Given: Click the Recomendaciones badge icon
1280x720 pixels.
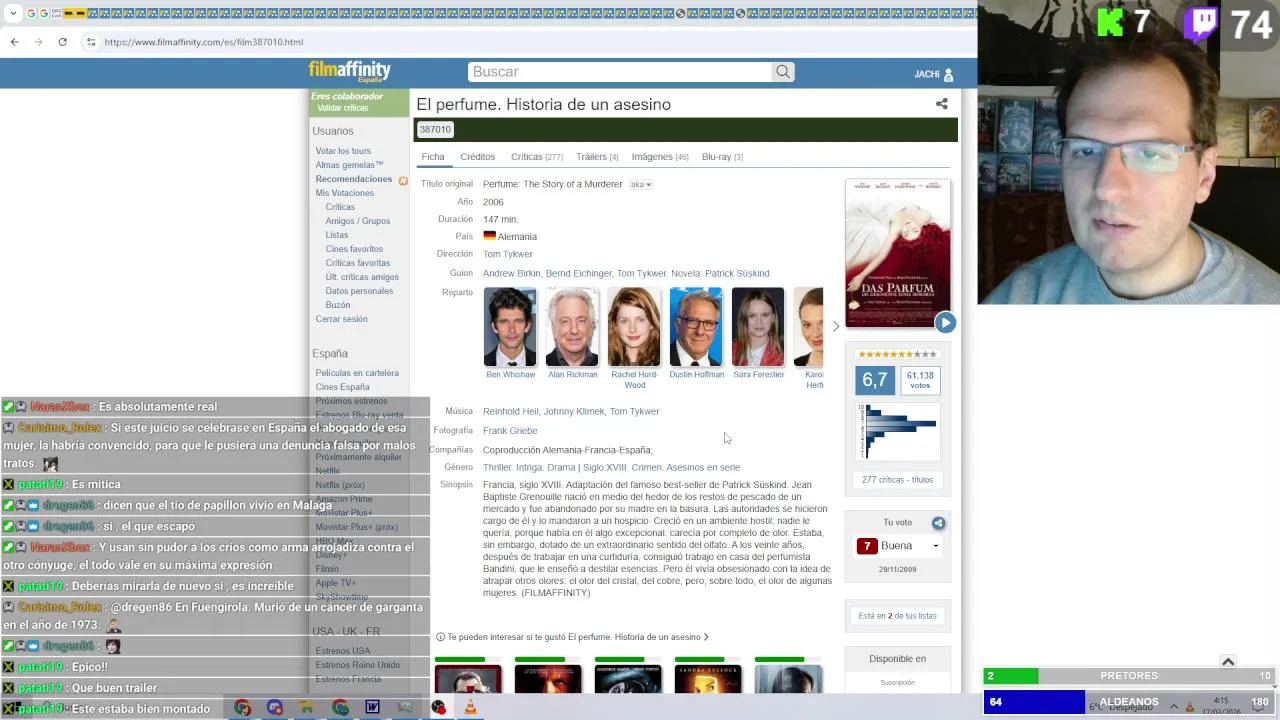Looking at the screenshot, I should coord(403,180).
